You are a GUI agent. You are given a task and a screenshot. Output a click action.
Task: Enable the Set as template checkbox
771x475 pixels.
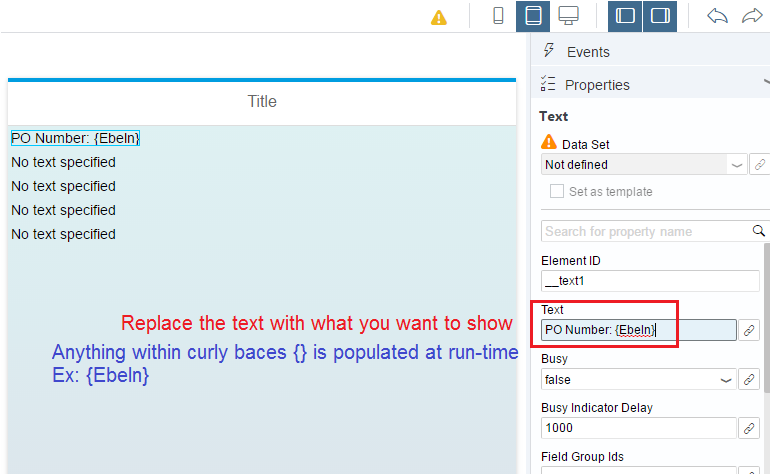click(557, 191)
